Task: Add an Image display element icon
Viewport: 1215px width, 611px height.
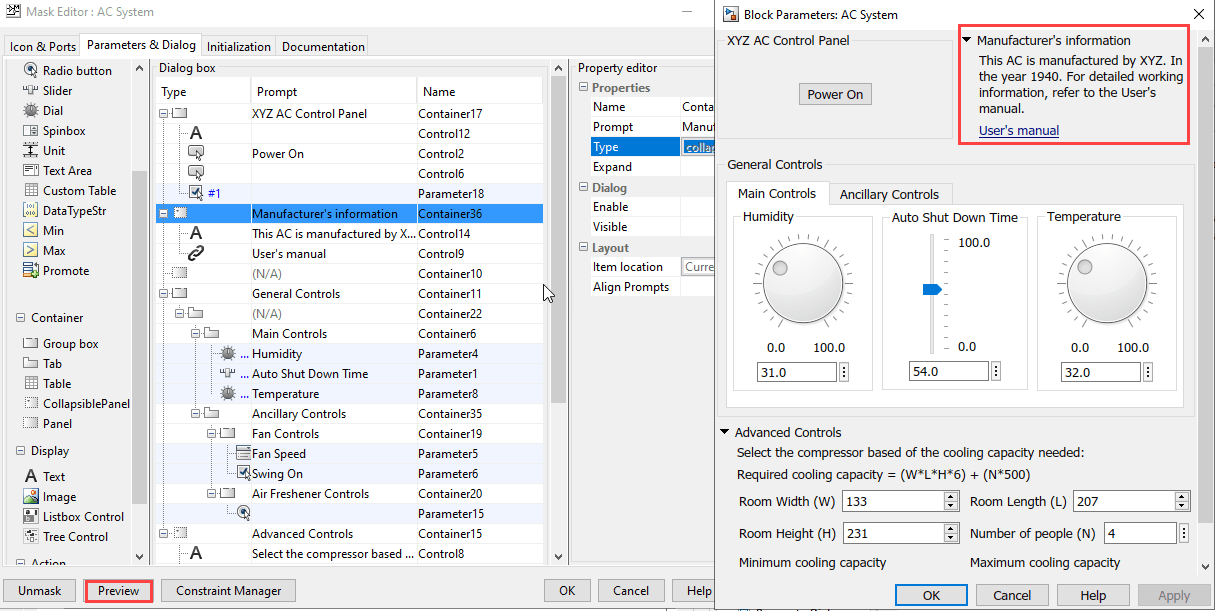Action: click(31, 497)
